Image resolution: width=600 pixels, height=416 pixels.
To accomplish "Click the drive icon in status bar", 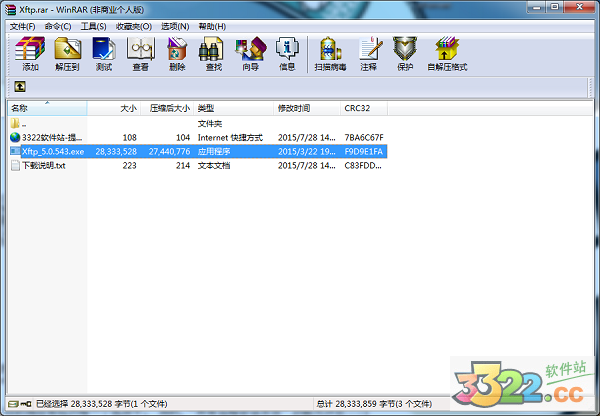I will click(x=13, y=404).
